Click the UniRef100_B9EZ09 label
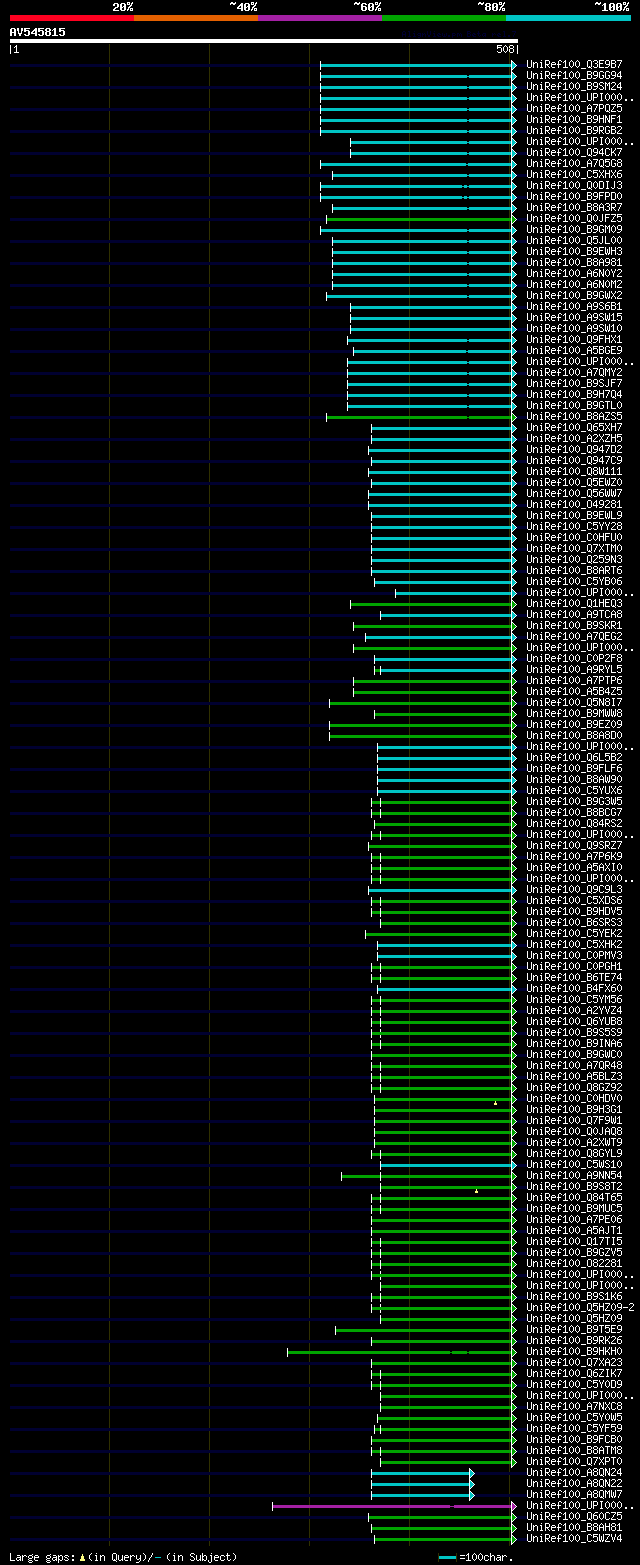Viewport: 640px width, 1565px height. click(574, 725)
